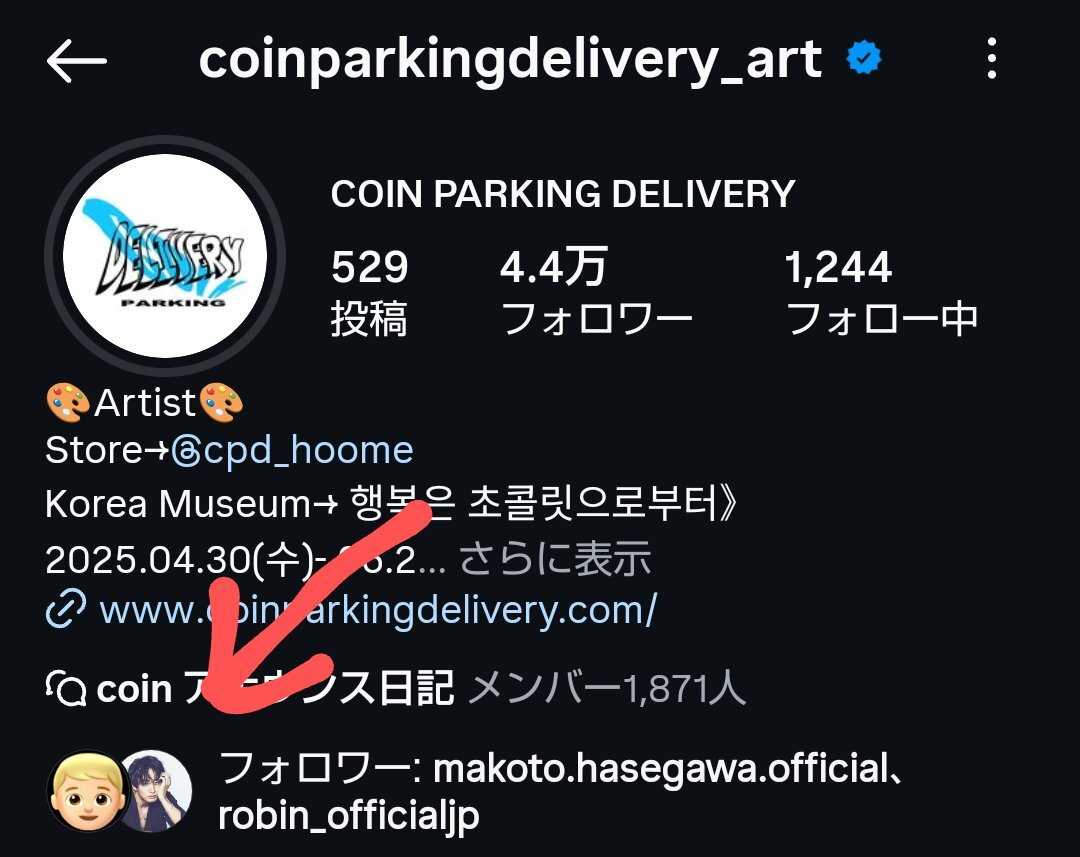Open robin_officialjp follower profile

point(349,816)
